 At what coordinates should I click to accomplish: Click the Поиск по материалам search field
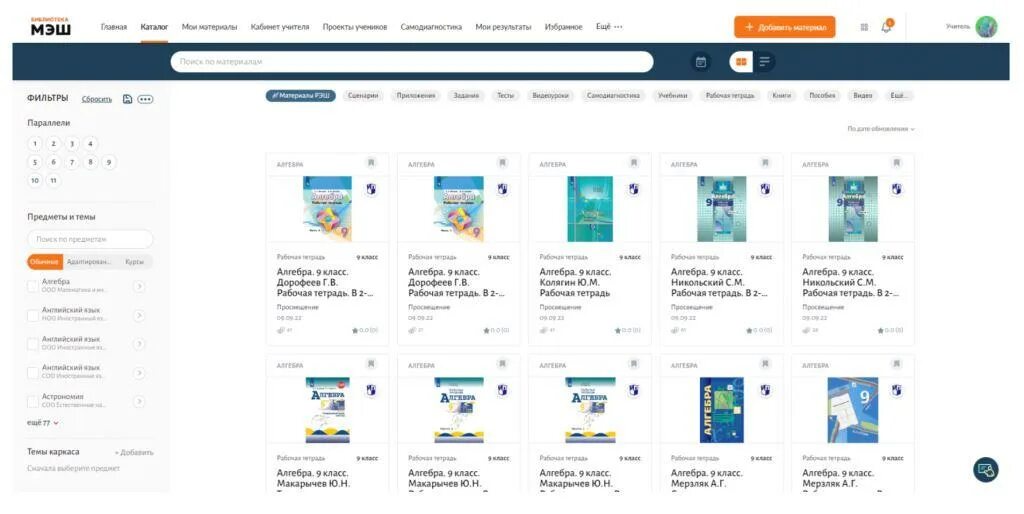pos(411,62)
